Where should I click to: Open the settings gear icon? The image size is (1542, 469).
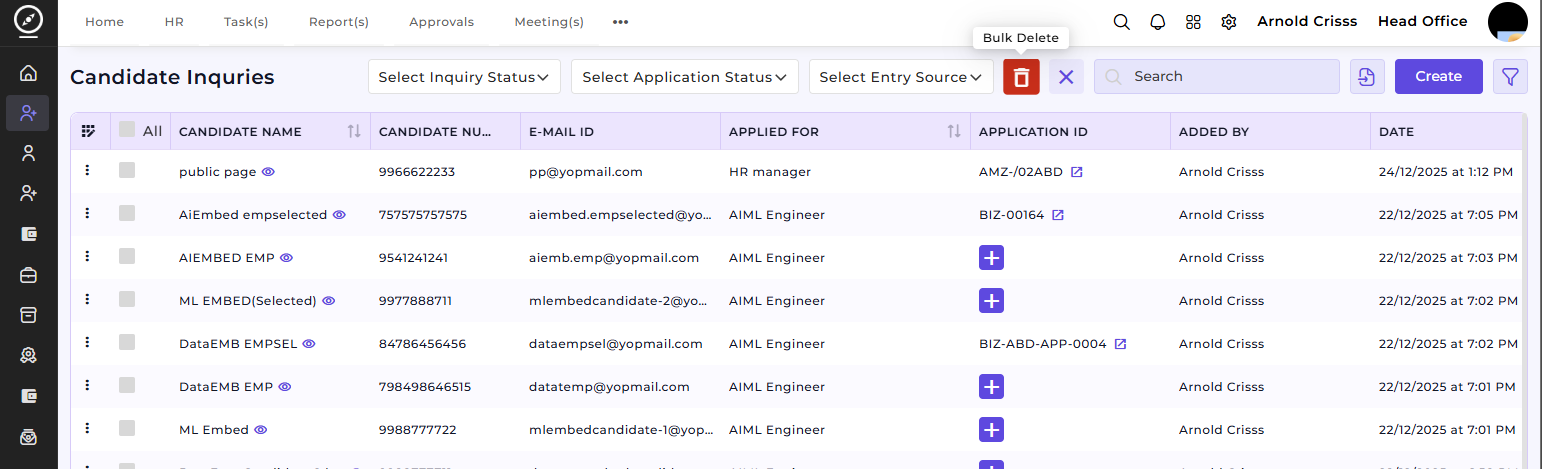coord(1229,22)
